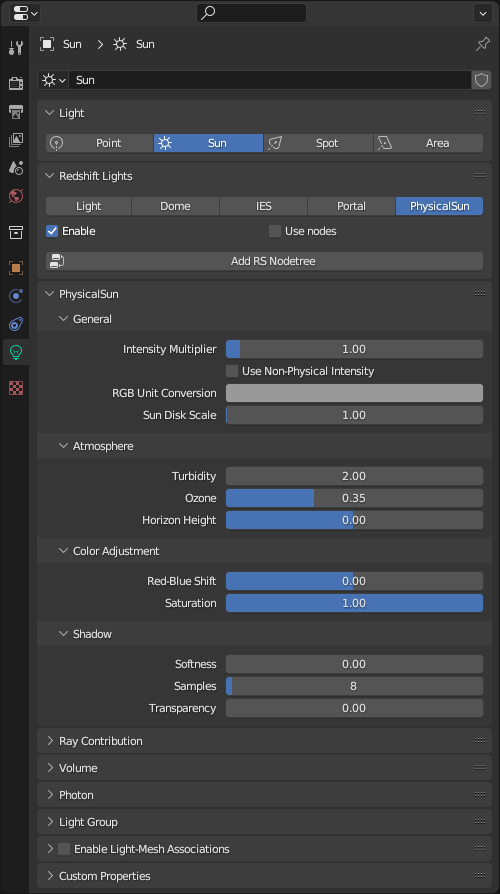Switch Redshift light to Light tab

[88, 206]
